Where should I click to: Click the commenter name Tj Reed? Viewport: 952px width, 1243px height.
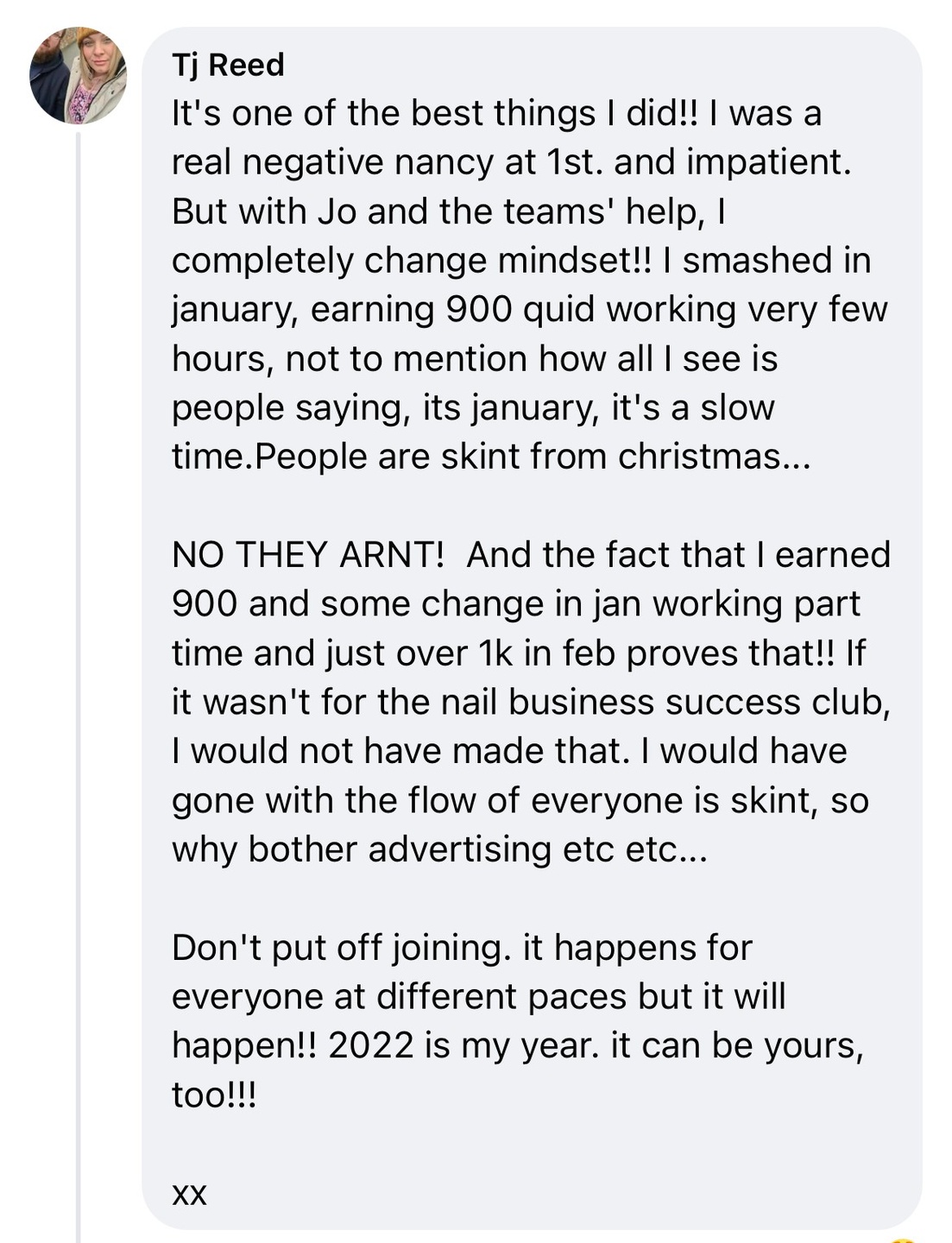pyautogui.click(x=228, y=65)
